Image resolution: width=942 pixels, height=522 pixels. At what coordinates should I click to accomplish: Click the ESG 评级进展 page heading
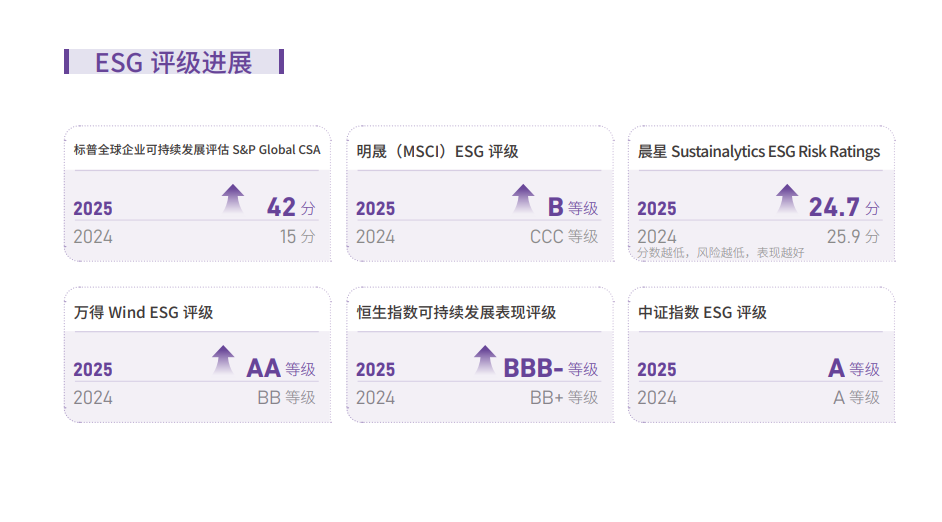click(x=173, y=62)
